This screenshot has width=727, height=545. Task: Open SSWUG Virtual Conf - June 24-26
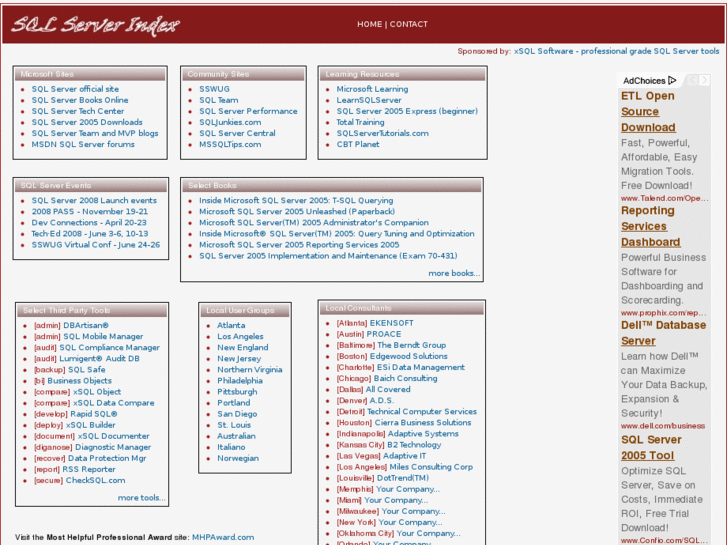pyautogui.click(x=96, y=244)
